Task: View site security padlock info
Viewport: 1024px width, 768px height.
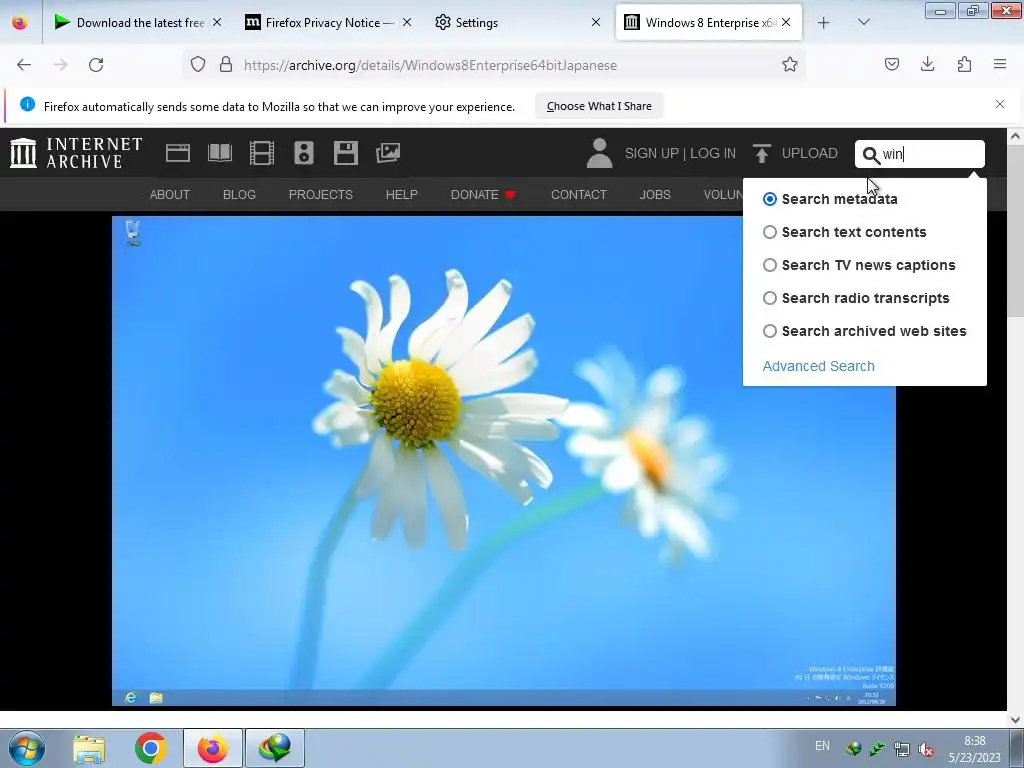Action: tap(226, 65)
